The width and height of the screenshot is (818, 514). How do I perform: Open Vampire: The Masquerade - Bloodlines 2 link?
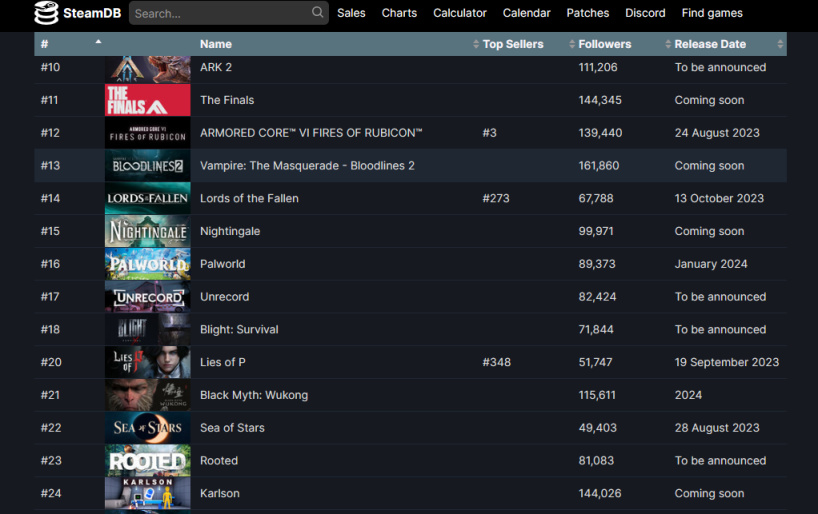[307, 166]
